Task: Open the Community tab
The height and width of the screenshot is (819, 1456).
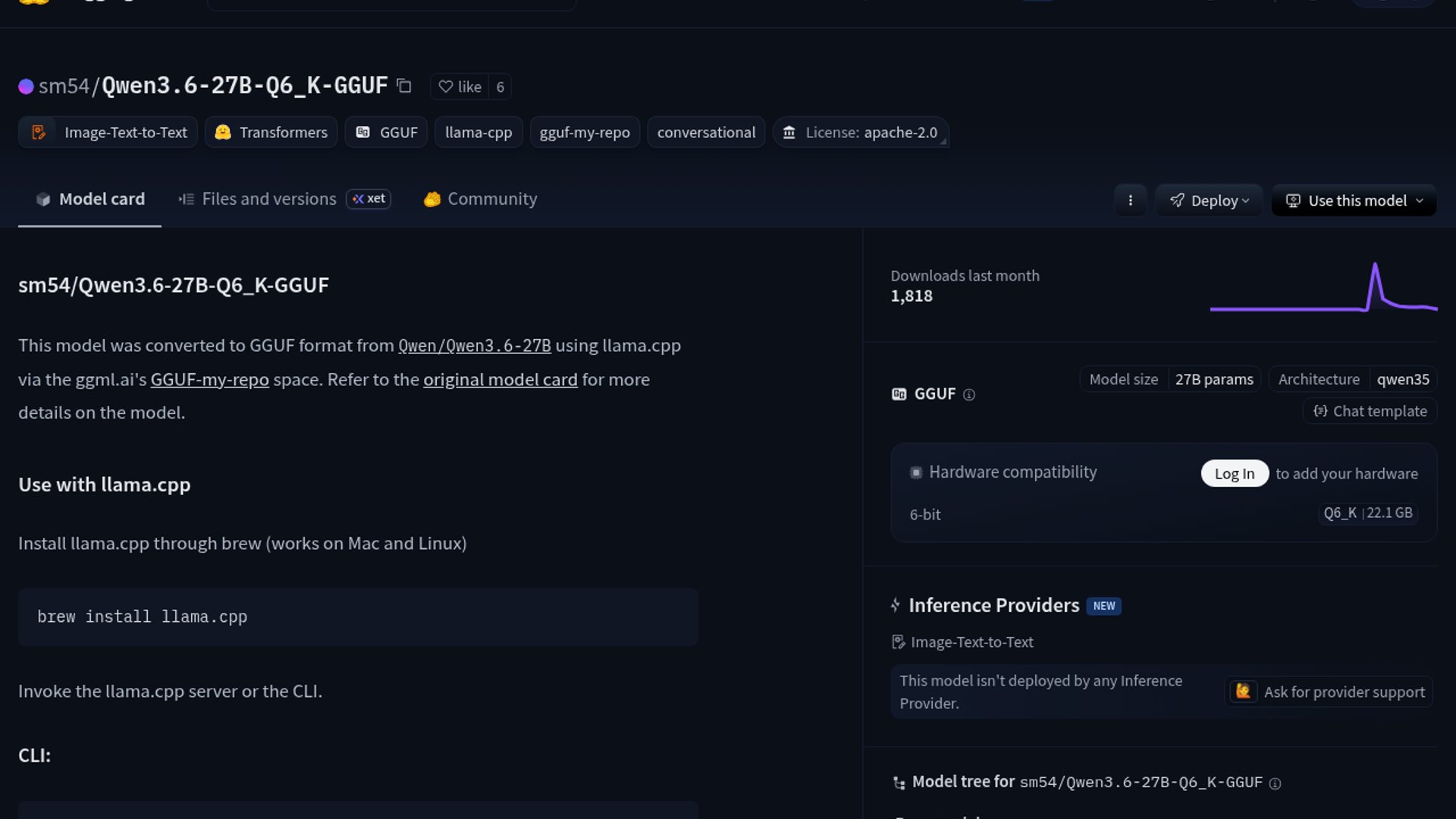Action: point(480,199)
